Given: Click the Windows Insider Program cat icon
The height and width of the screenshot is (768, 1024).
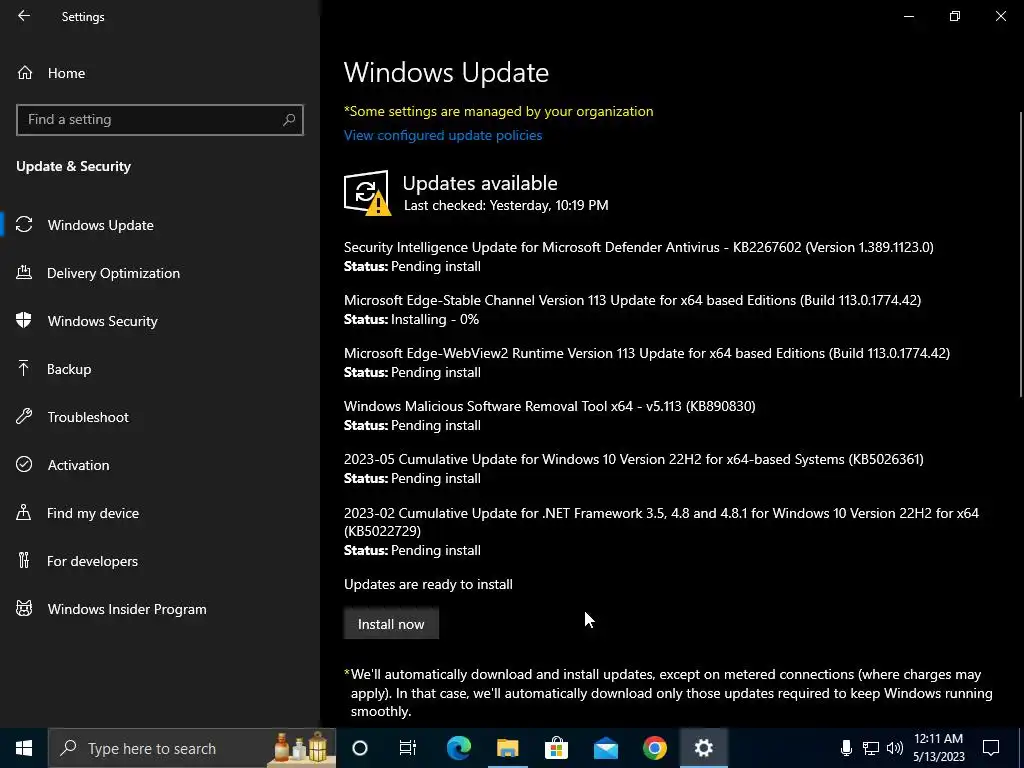Looking at the screenshot, I should point(24,609).
